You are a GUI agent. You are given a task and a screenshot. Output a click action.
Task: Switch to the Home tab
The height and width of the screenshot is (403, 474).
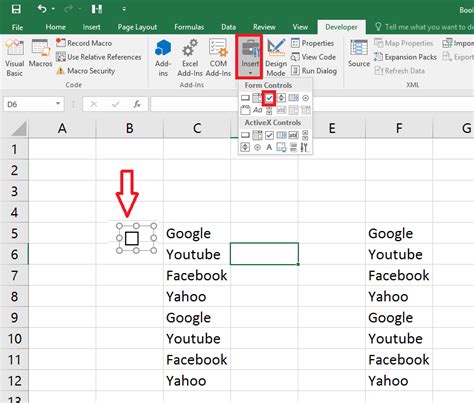click(x=55, y=27)
